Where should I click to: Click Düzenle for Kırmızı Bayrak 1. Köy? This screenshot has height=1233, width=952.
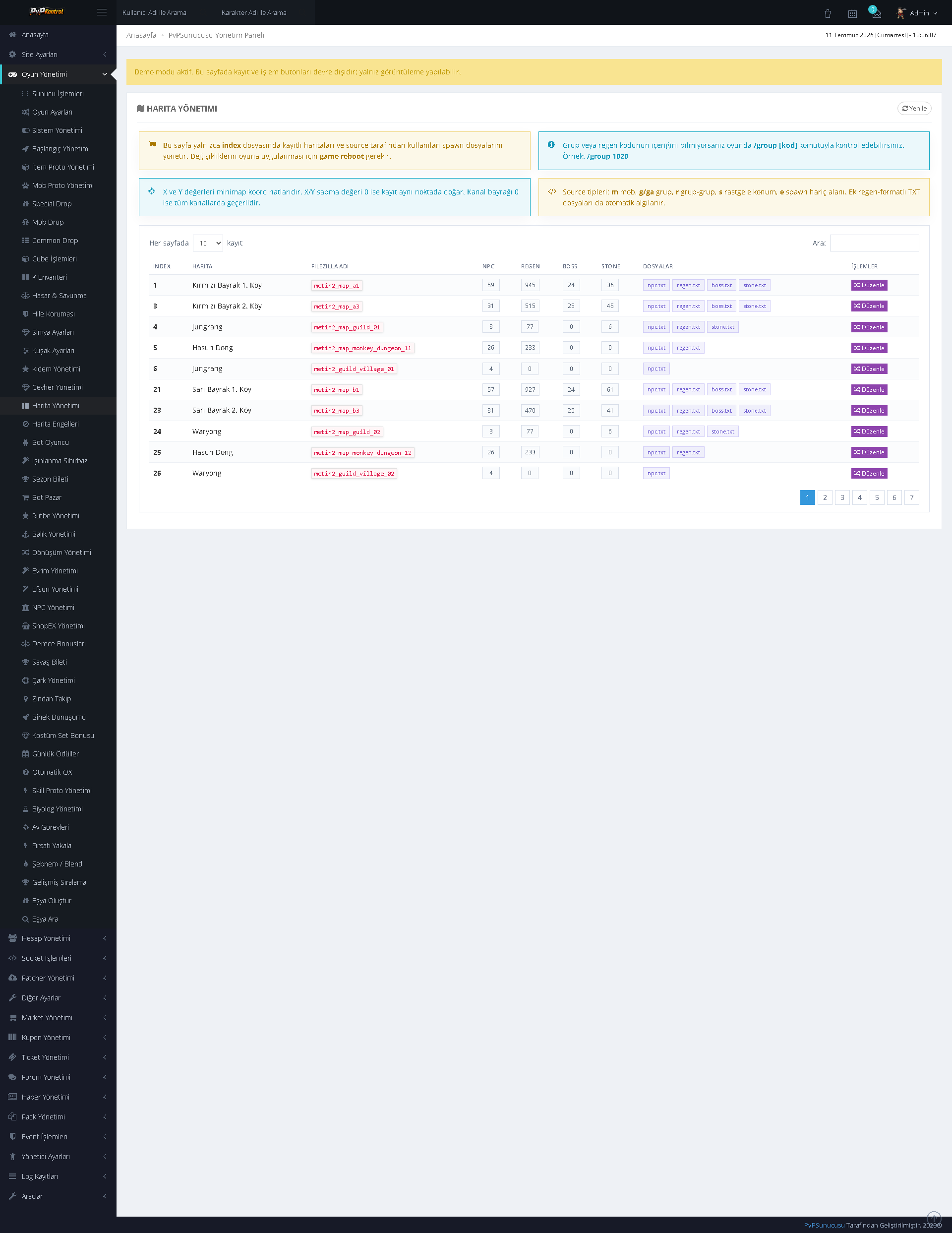(x=869, y=286)
